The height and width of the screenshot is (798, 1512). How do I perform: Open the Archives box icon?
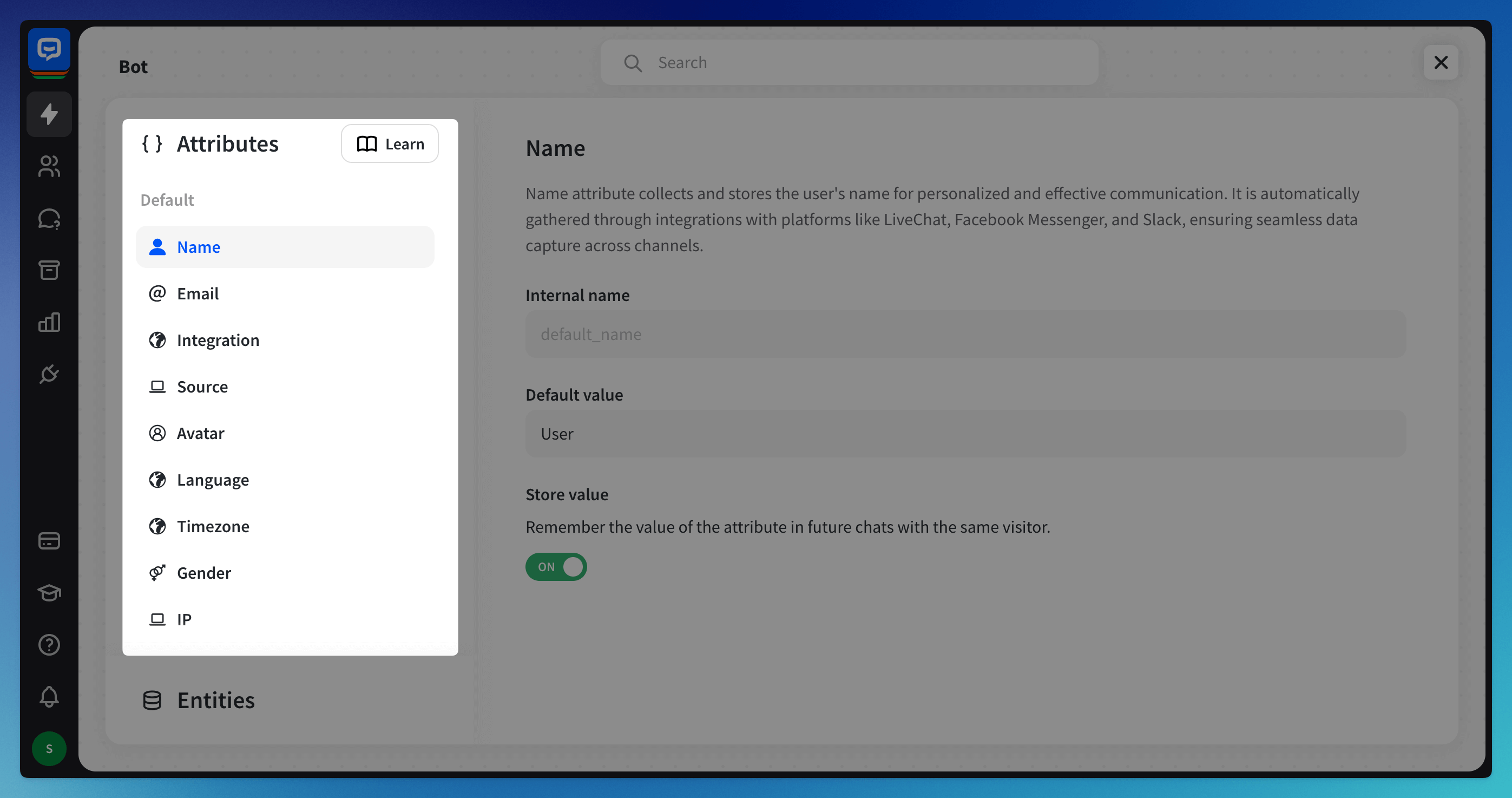click(49, 270)
